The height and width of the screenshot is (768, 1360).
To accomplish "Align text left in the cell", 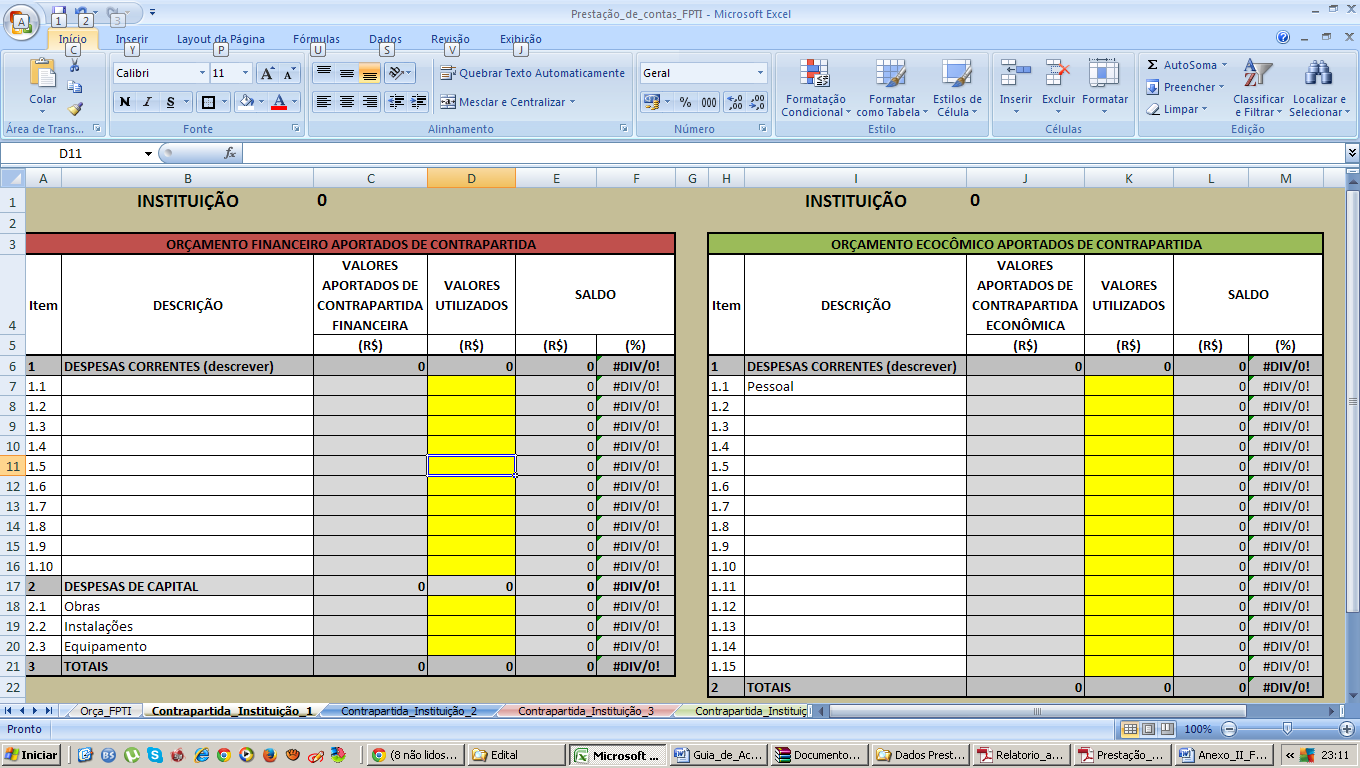I will point(324,102).
